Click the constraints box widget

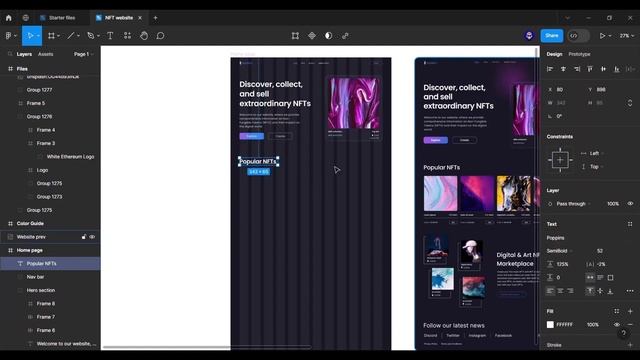[x=560, y=160]
